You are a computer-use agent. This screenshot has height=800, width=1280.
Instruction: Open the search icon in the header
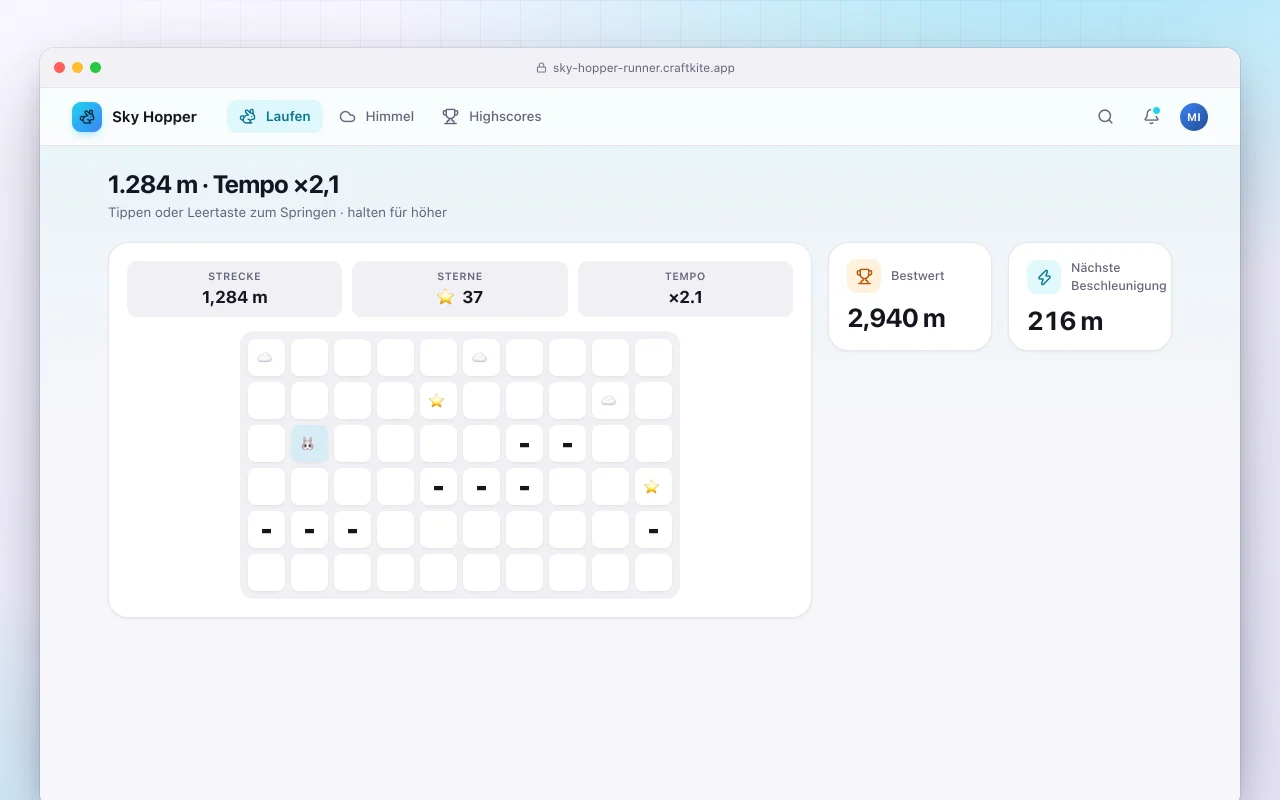pos(1105,117)
